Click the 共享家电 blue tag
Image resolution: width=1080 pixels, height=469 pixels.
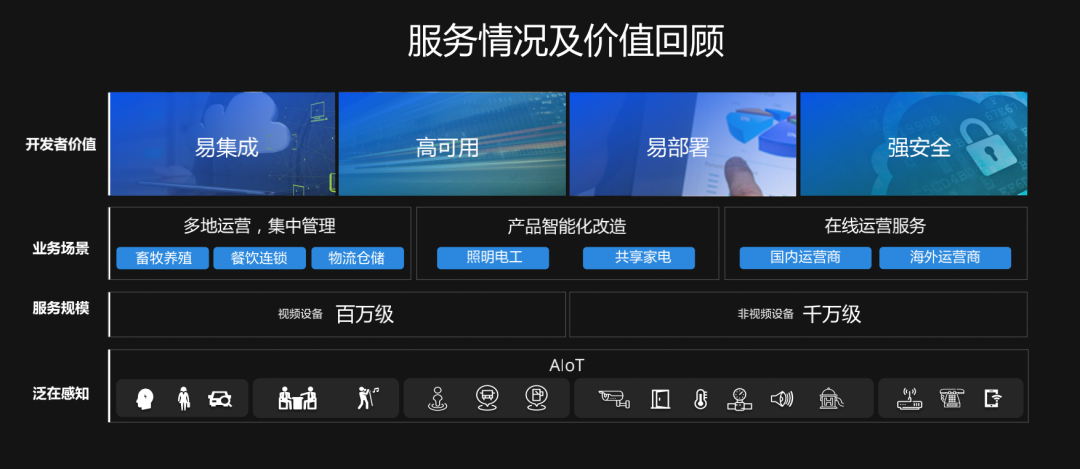pos(638,258)
